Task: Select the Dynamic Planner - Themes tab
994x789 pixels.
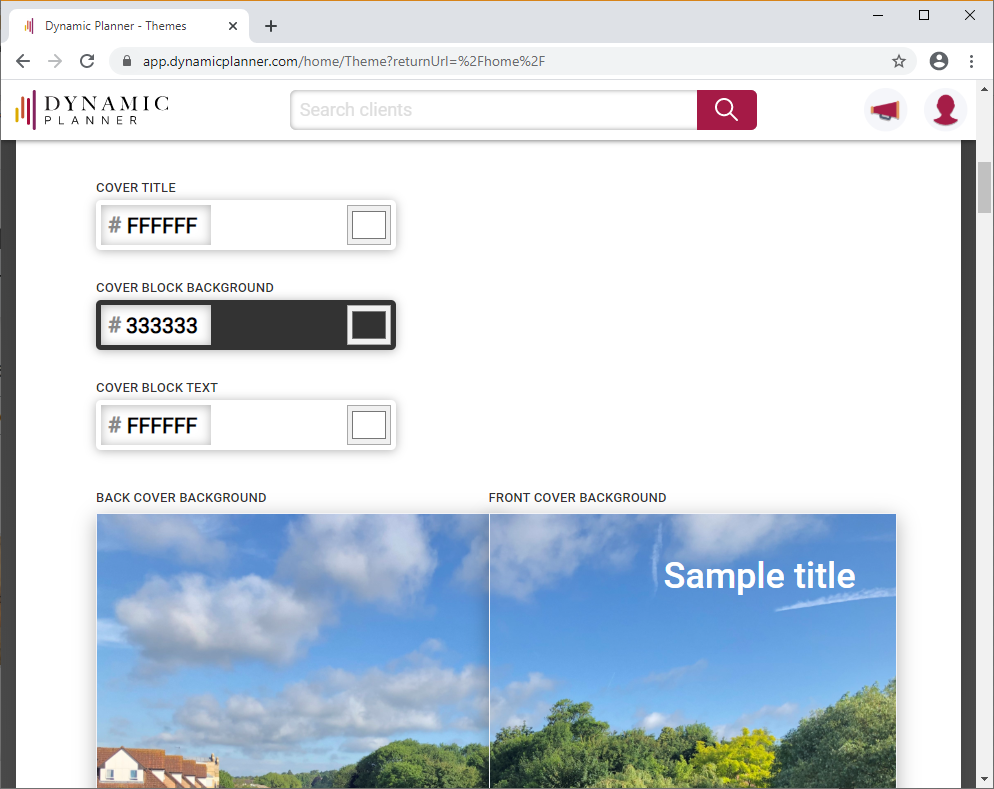Action: click(x=129, y=26)
